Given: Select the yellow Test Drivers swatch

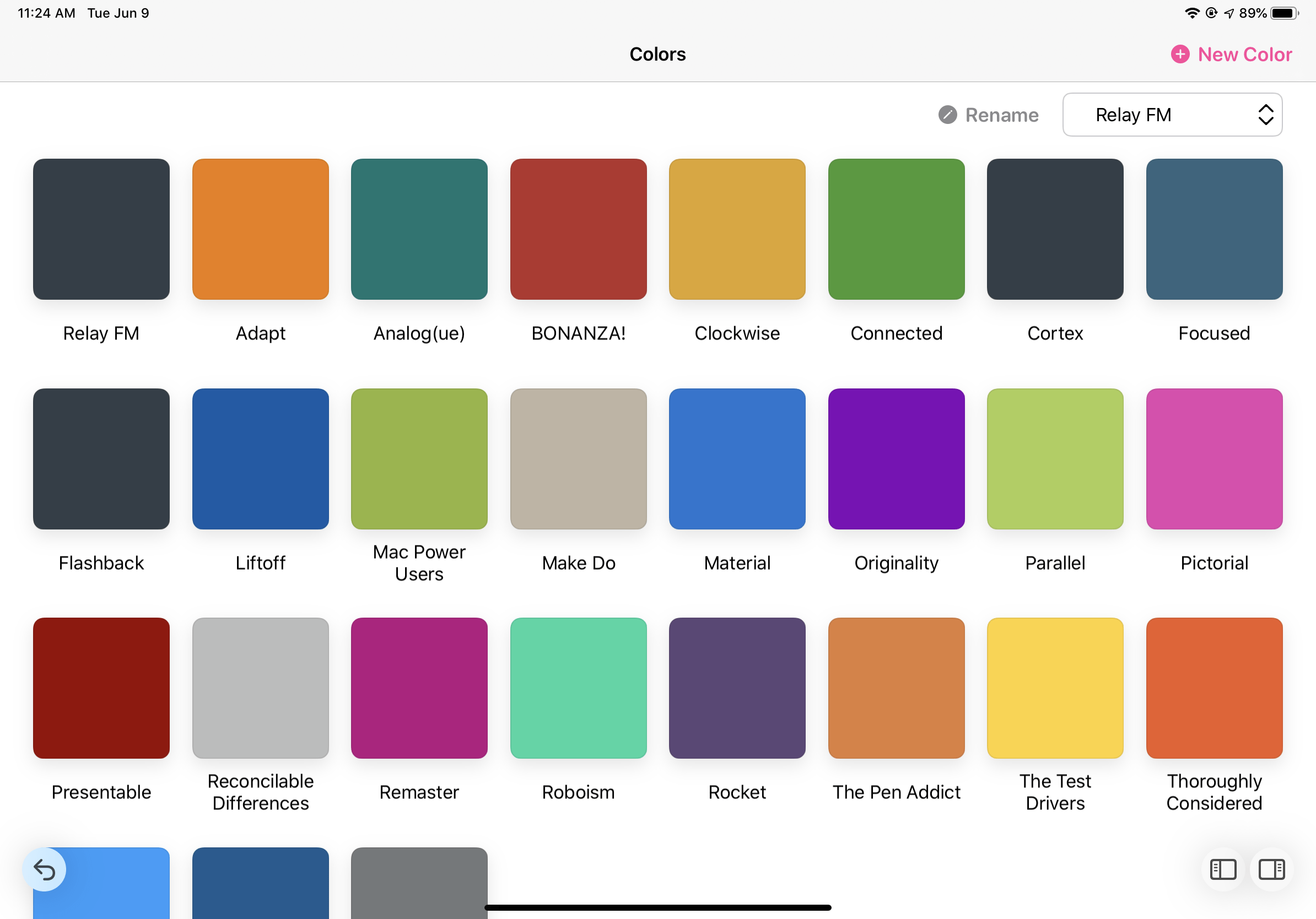Looking at the screenshot, I should coord(1055,688).
